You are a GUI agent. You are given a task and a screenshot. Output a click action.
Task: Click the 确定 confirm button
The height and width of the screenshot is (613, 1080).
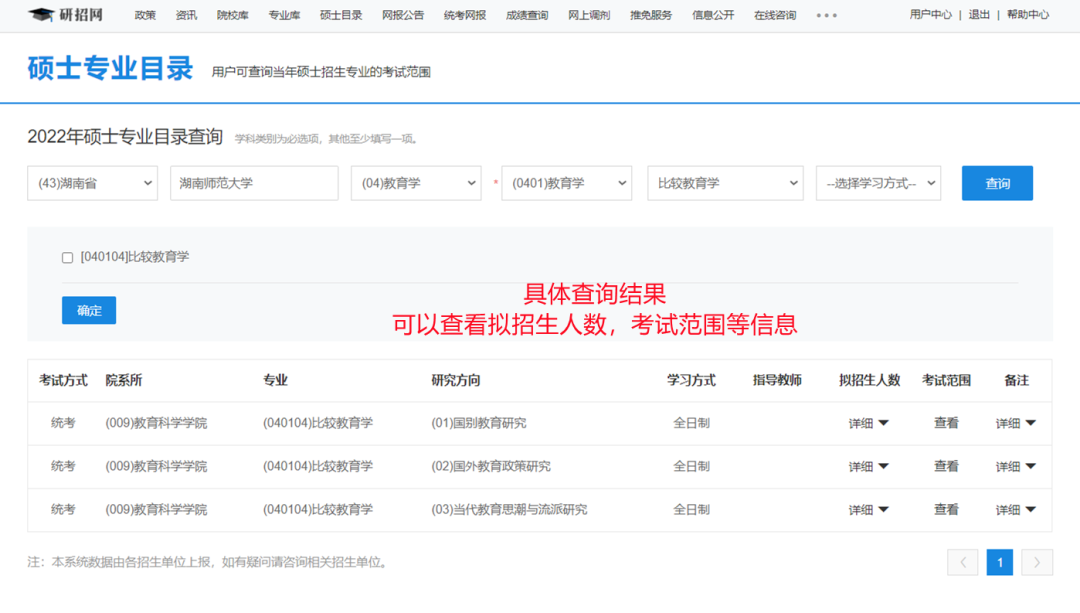coord(88,310)
